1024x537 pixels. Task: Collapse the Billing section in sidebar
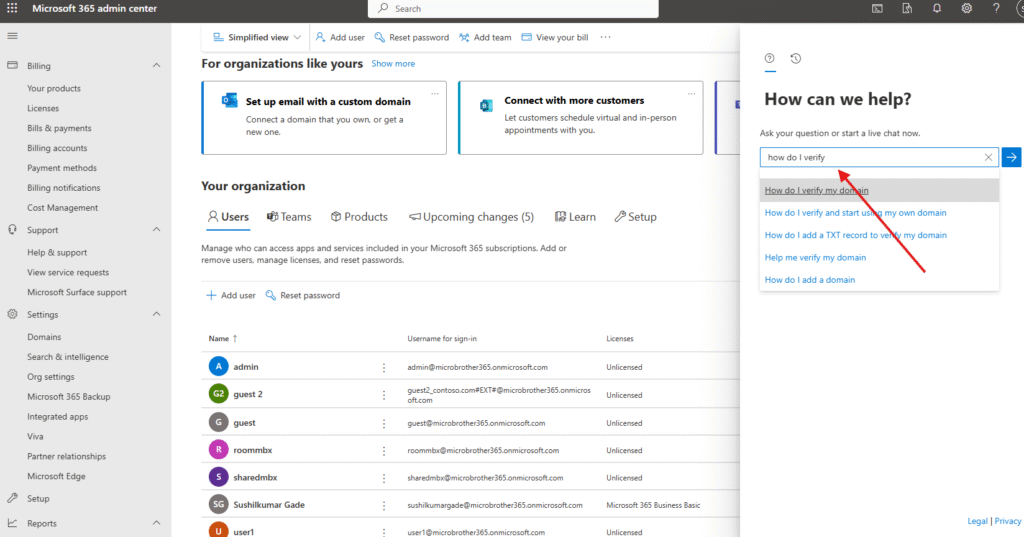156,65
